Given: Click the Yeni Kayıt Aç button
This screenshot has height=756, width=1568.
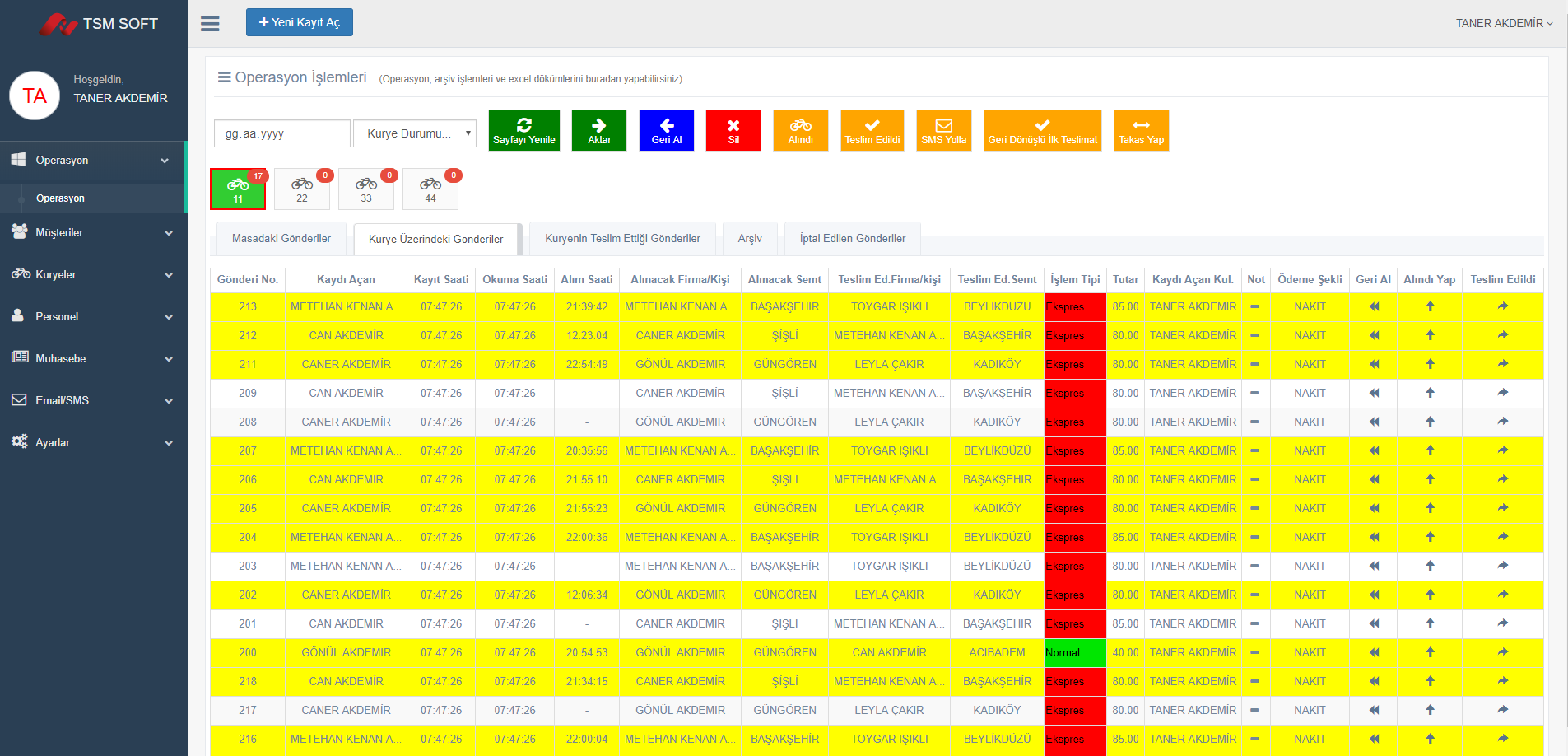Looking at the screenshot, I should tap(299, 22).
